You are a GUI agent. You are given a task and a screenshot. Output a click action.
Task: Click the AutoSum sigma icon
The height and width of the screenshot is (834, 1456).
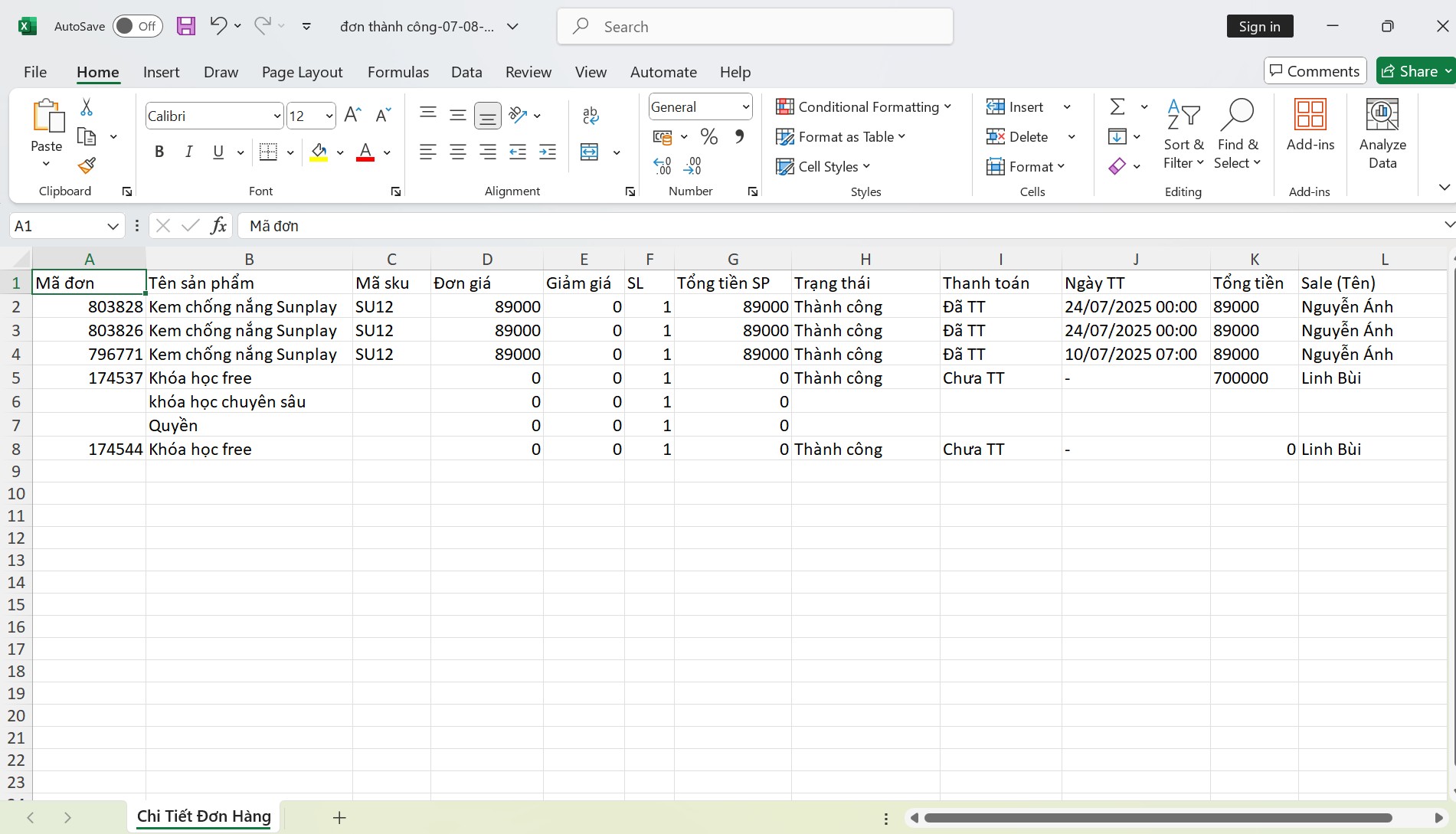[1117, 107]
